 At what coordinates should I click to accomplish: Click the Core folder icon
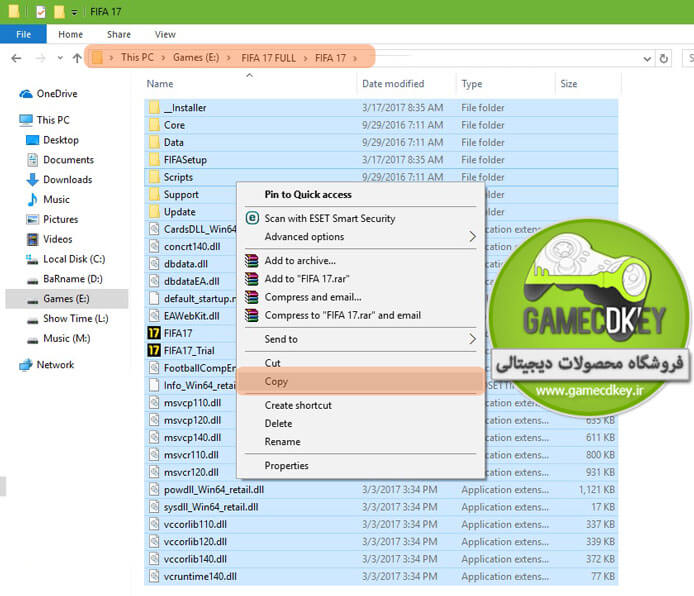pyautogui.click(x=154, y=125)
